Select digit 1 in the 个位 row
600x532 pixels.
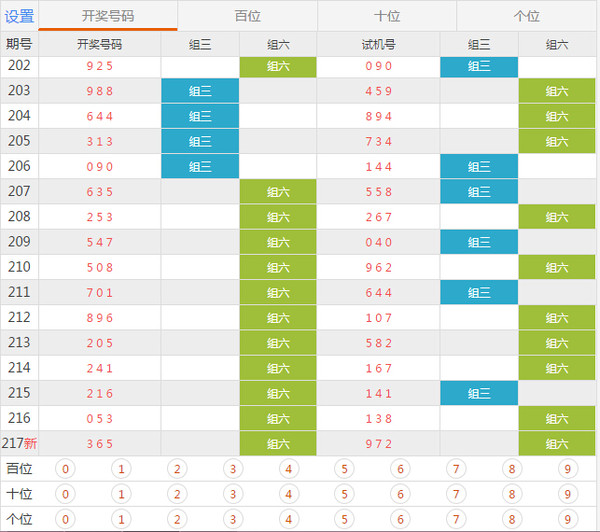tap(121, 520)
